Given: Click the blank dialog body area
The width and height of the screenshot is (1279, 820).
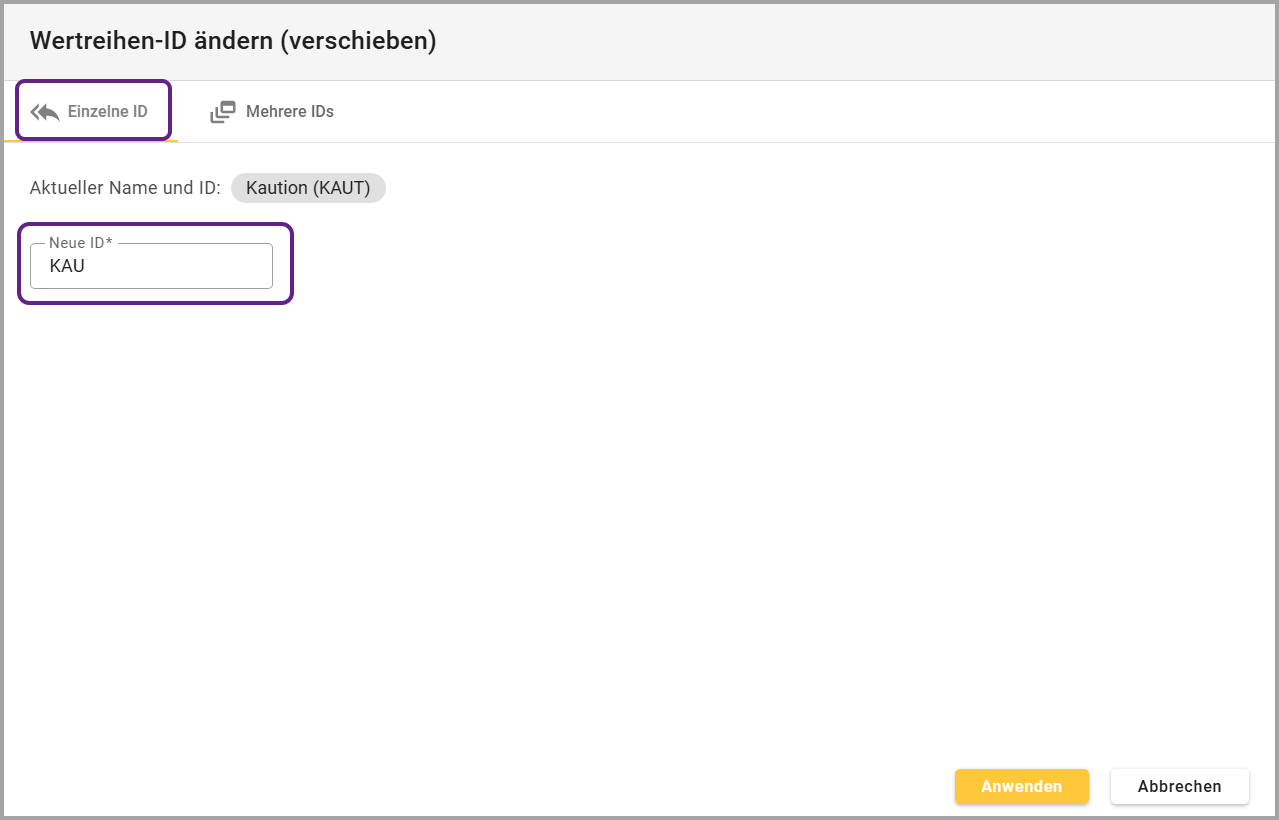Looking at the screenshot, I should click(640, 500).
